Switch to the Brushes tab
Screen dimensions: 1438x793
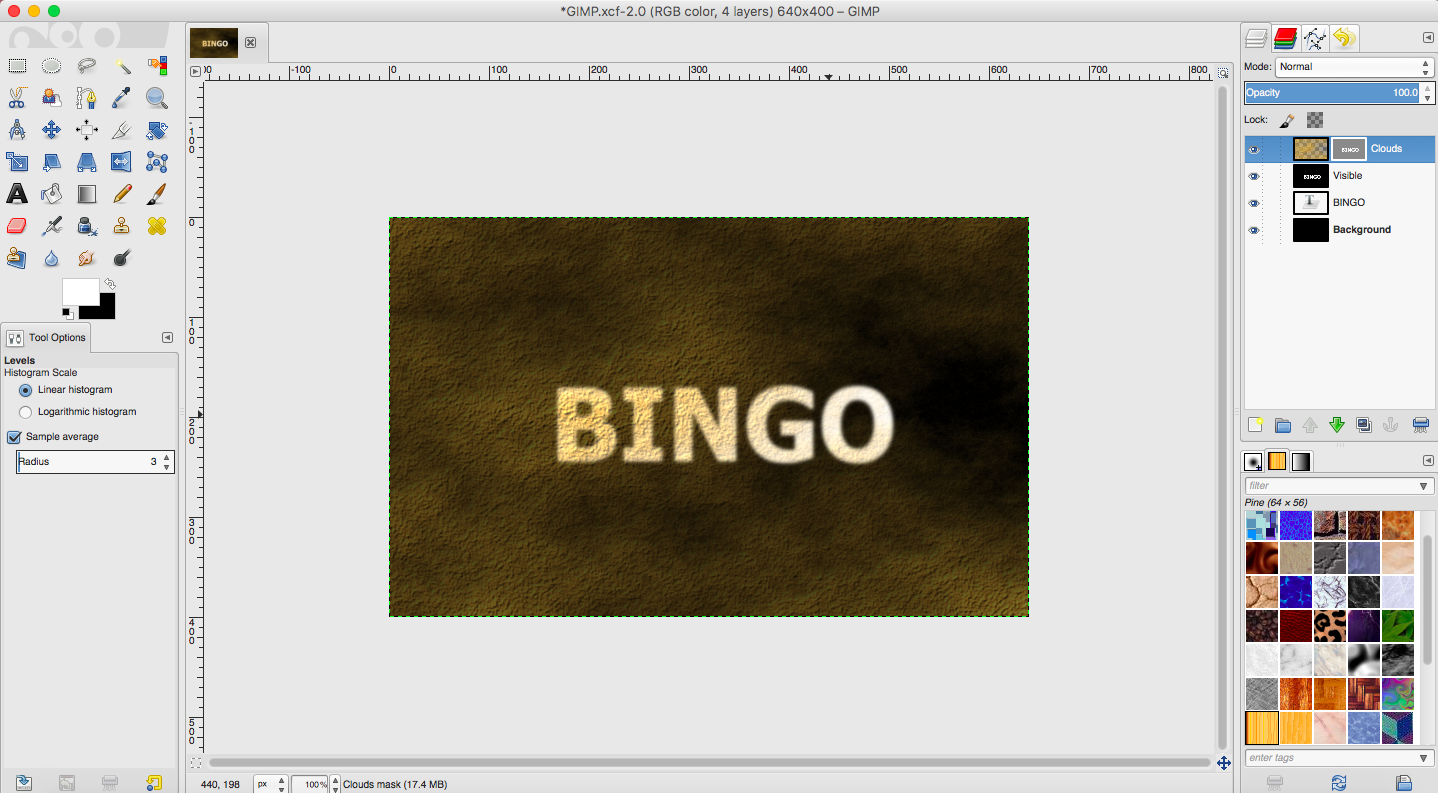click(x=1253, y=462)
